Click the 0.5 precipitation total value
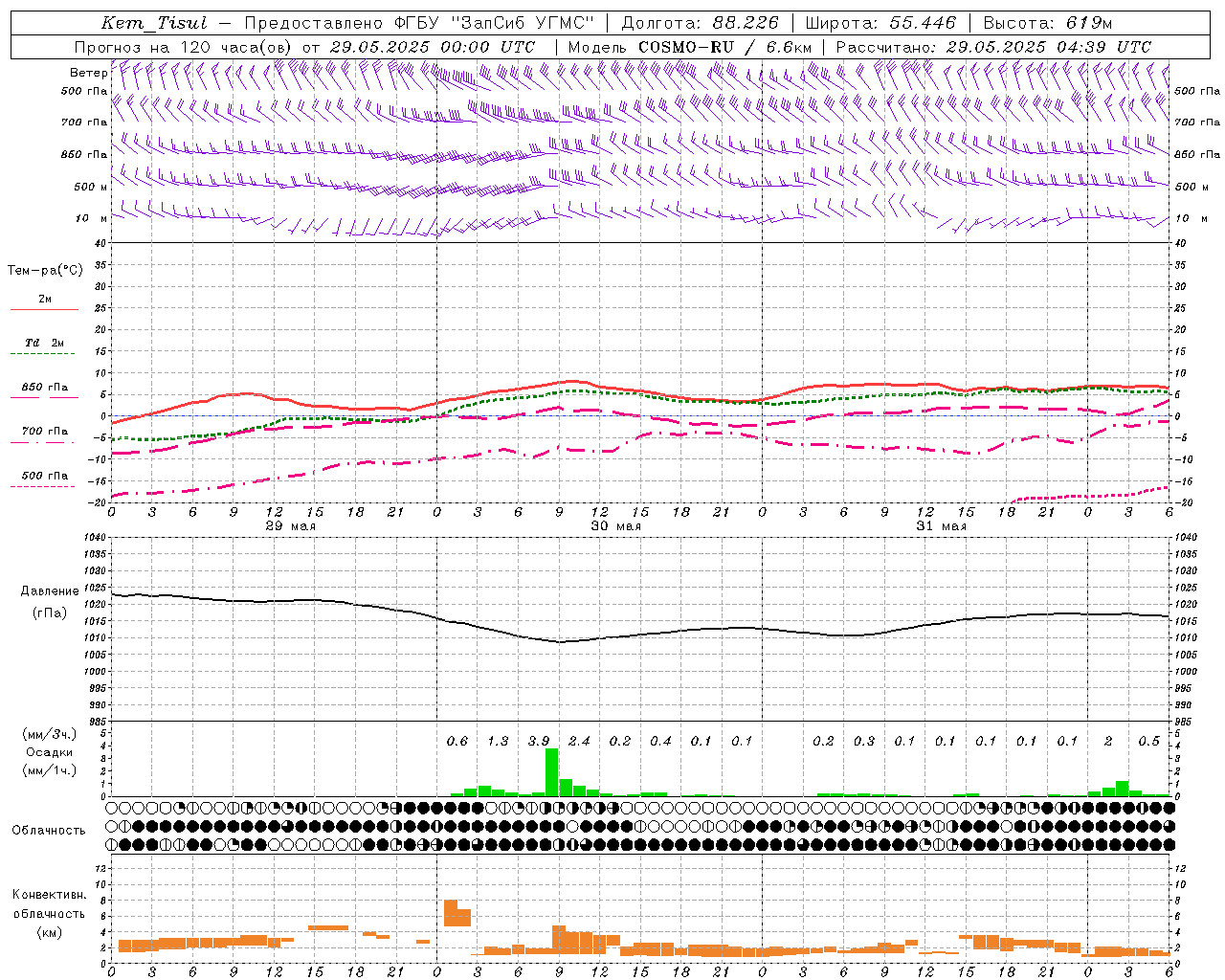 pyautogui.click(x=1149, y=741)
